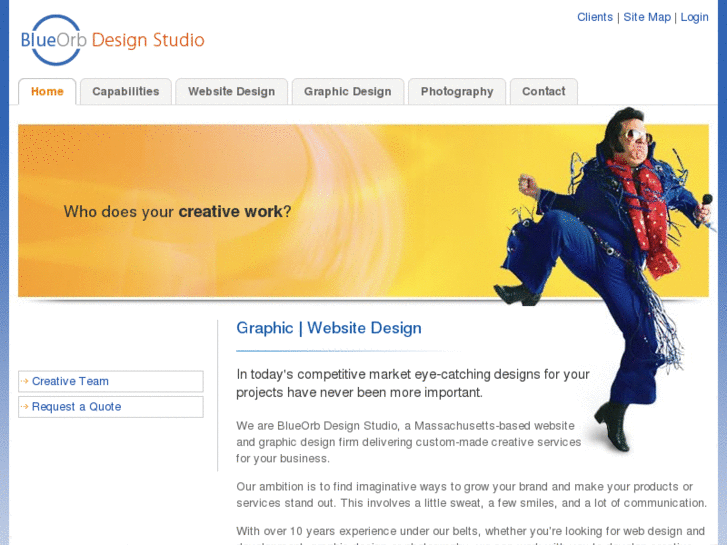This screenshot has width=727, height=545.
Task: Open the Clients link
Action: click(594, 17)
